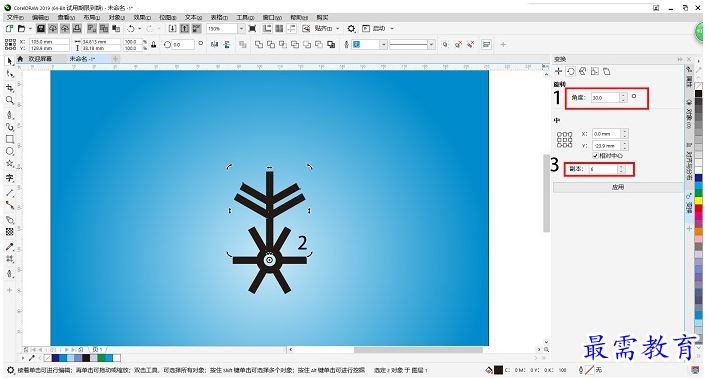
Task: Expand the outline style line dropdown
Action: click(x=431, y=45)
